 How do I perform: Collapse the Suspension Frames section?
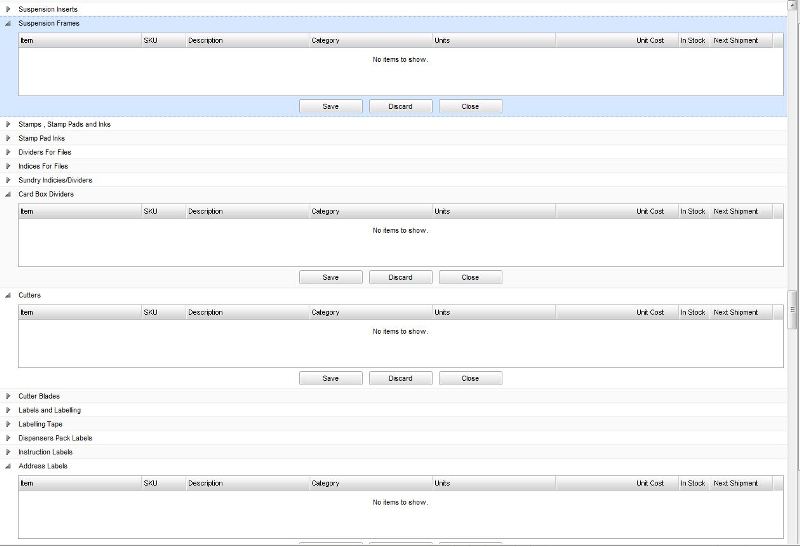click(8, 23)
